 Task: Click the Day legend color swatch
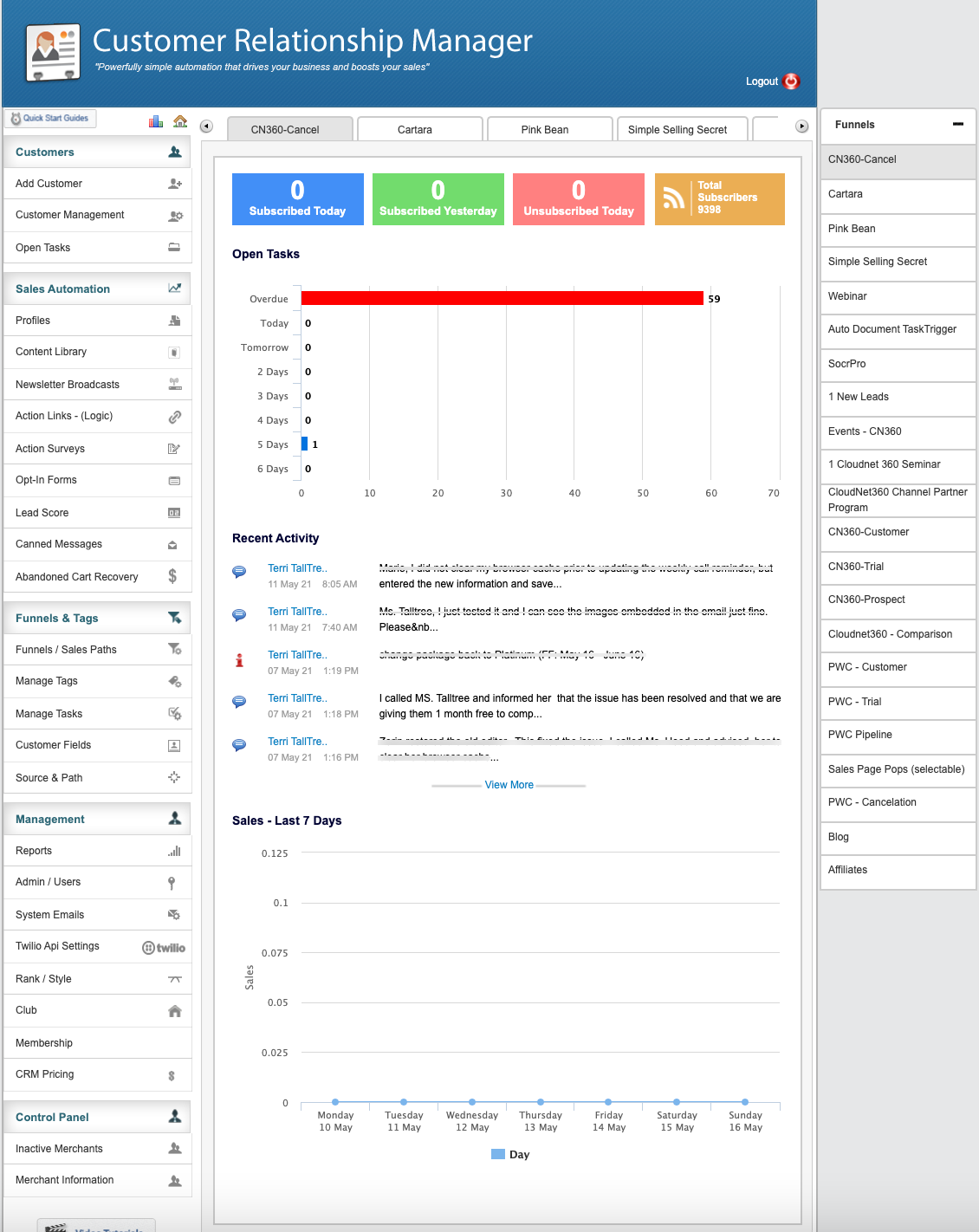(x=498, y=1154)
